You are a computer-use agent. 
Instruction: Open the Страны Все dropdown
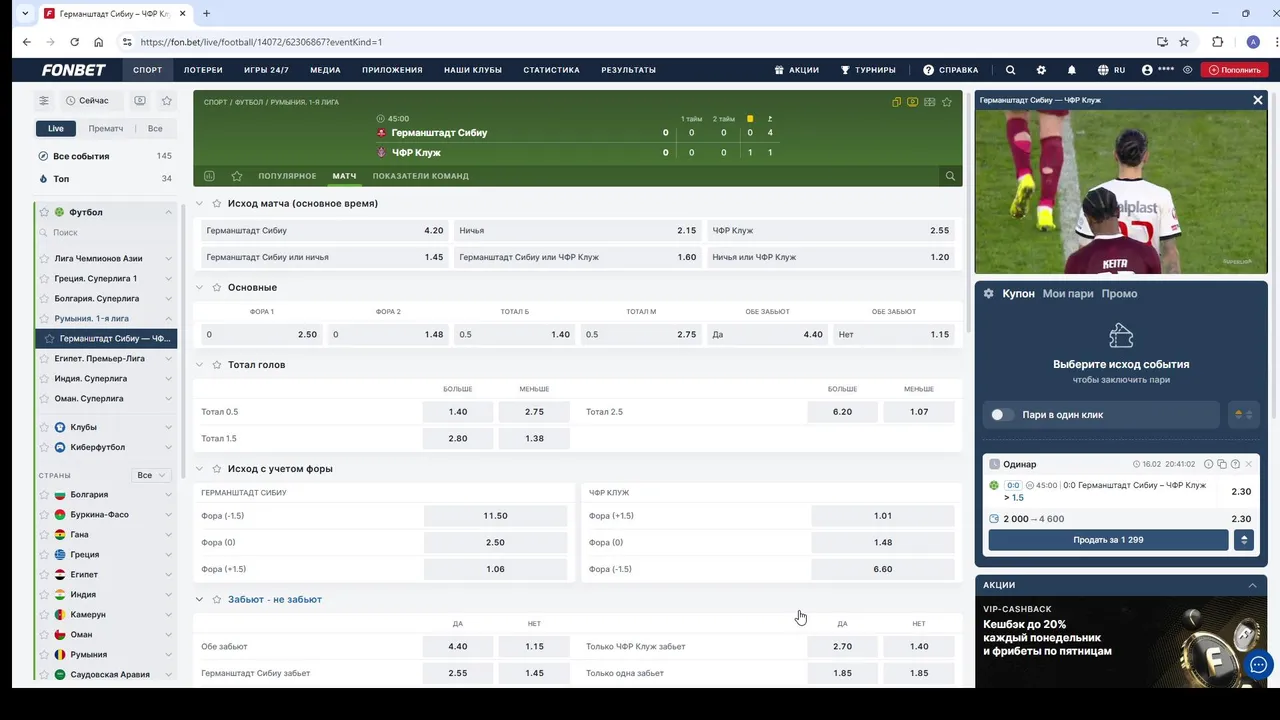click(151, 475)
